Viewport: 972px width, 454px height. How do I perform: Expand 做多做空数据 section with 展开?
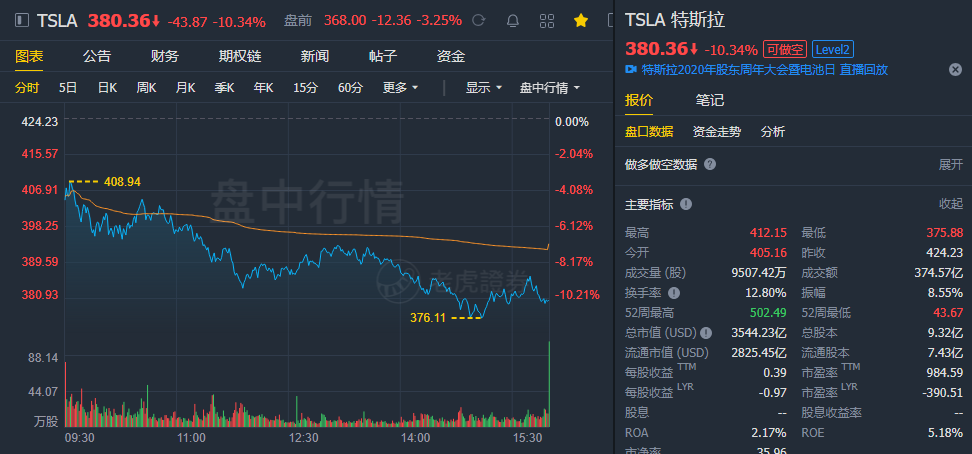coord(950,164)
